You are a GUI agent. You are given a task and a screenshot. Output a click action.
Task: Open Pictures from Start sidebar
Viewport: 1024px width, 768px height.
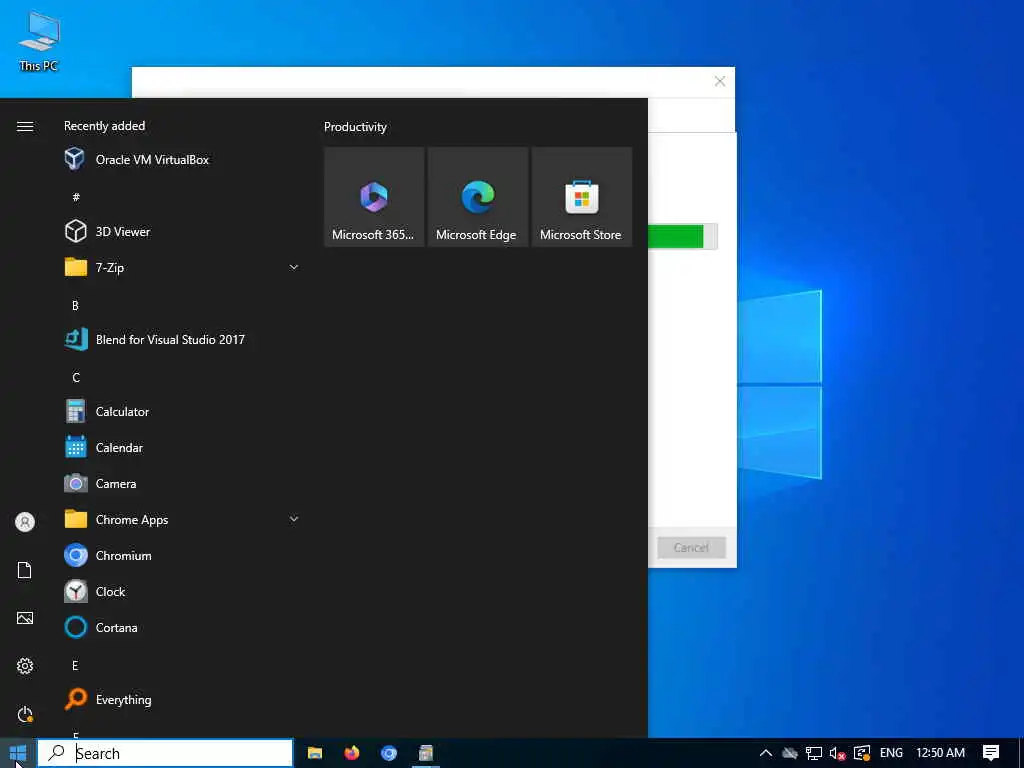[25, 618]
